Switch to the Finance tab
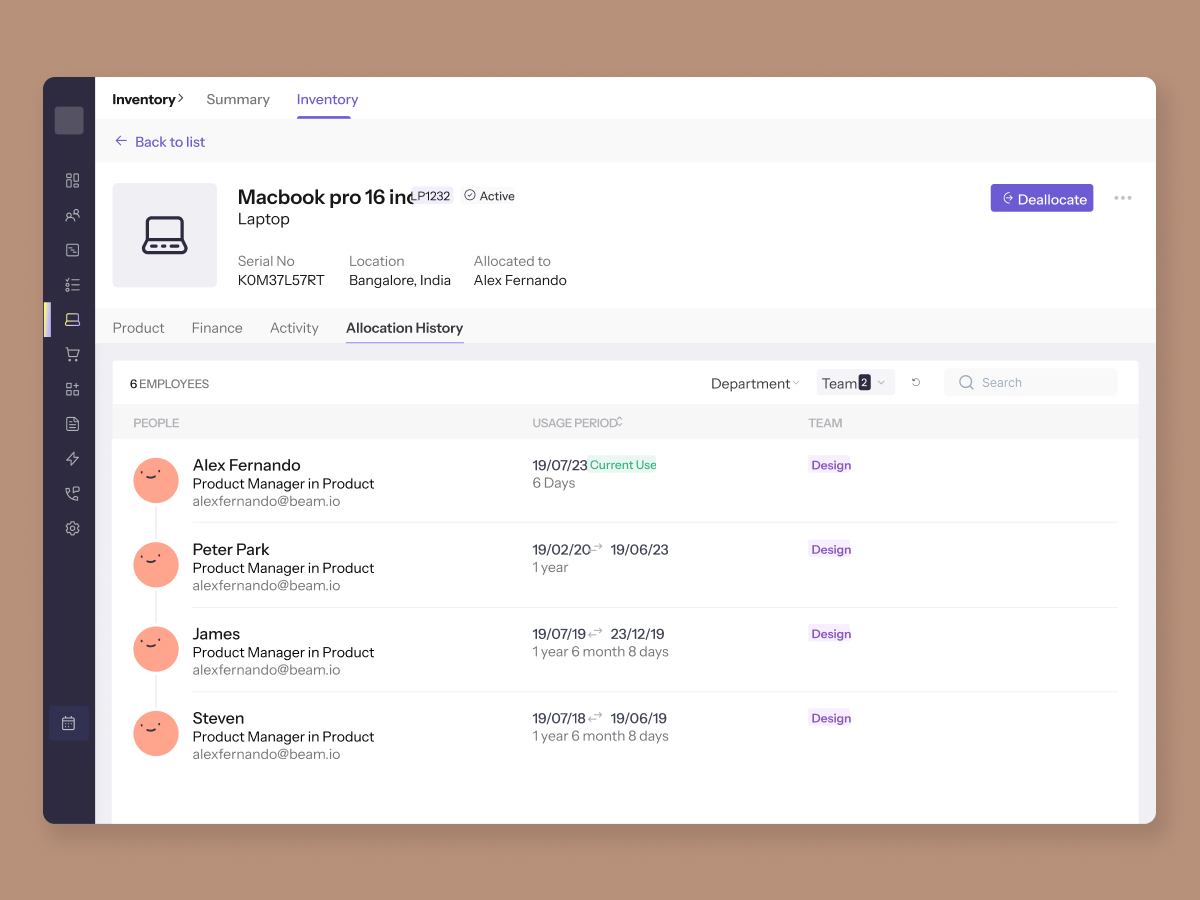This screenshot has width=1200, height=900. 217,328
